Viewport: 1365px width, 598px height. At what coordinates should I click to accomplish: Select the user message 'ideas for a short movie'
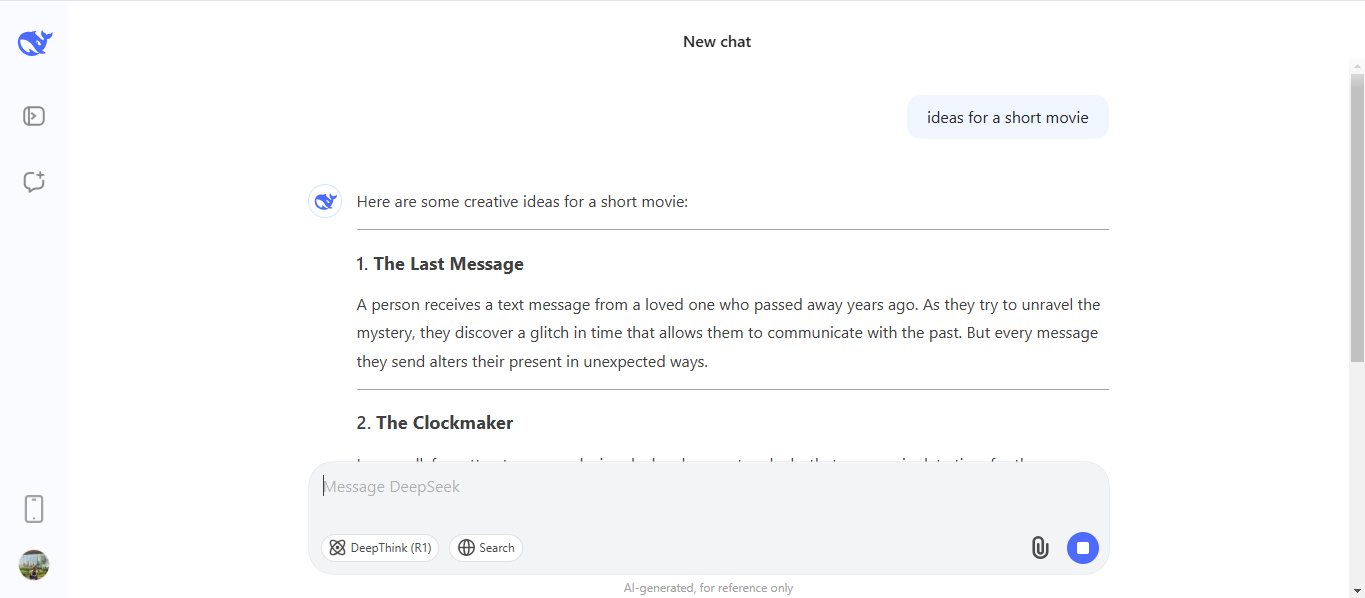click(x=1008, y=117)
